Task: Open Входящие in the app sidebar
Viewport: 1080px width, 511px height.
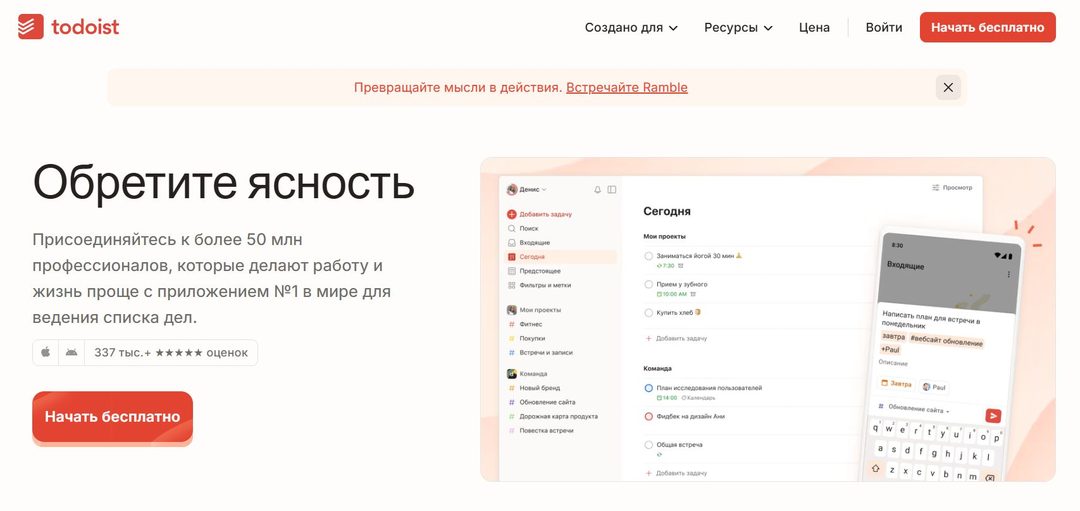Action: [x=528, y=242]
